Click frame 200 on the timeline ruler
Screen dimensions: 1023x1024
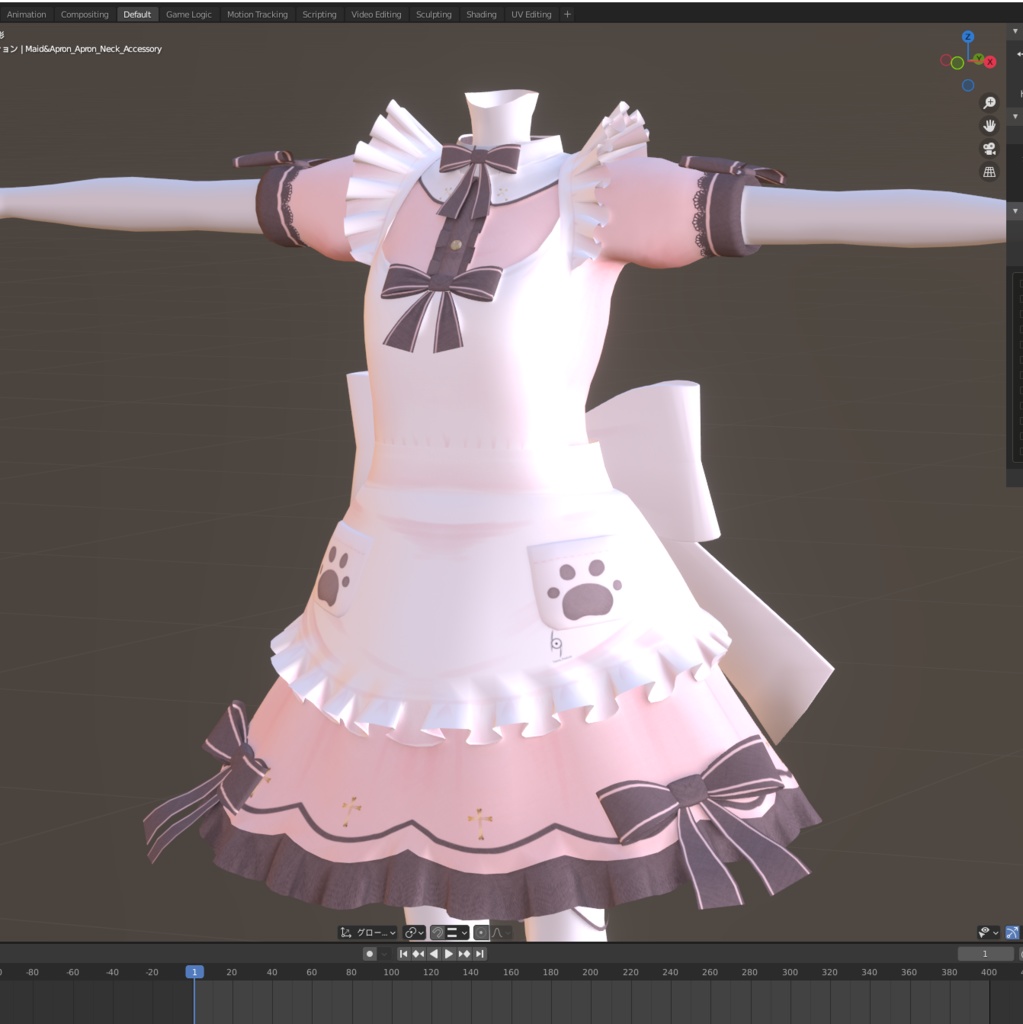click(x=590, y=971)
